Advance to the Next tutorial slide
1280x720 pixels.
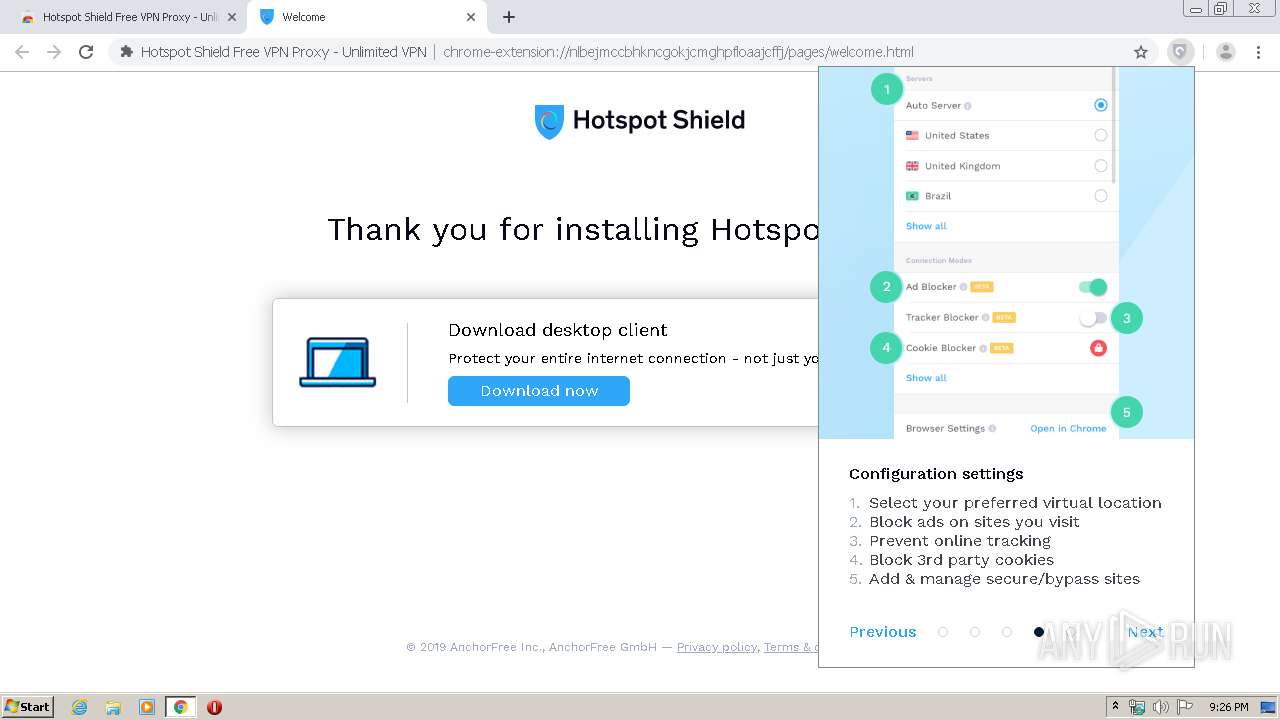point(1145,632)
